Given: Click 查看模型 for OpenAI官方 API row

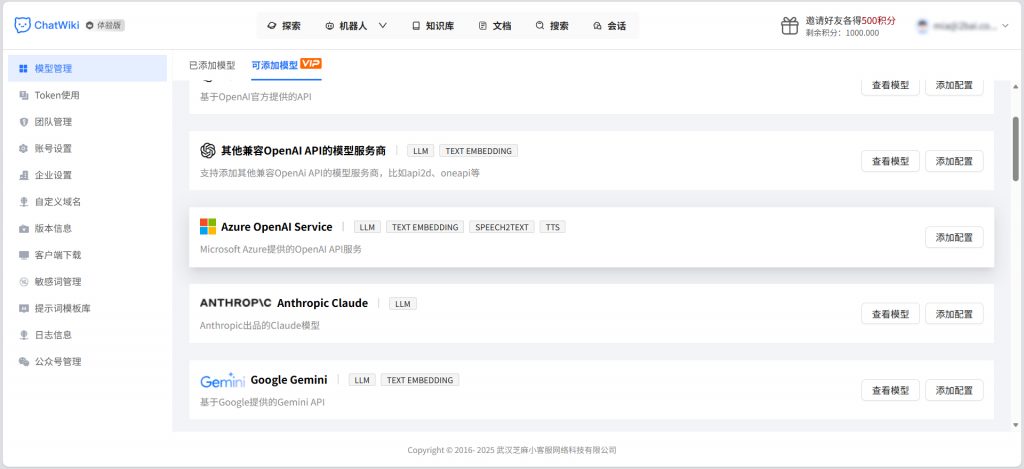Looking at the screenshot, I should (x=890, y=86).
